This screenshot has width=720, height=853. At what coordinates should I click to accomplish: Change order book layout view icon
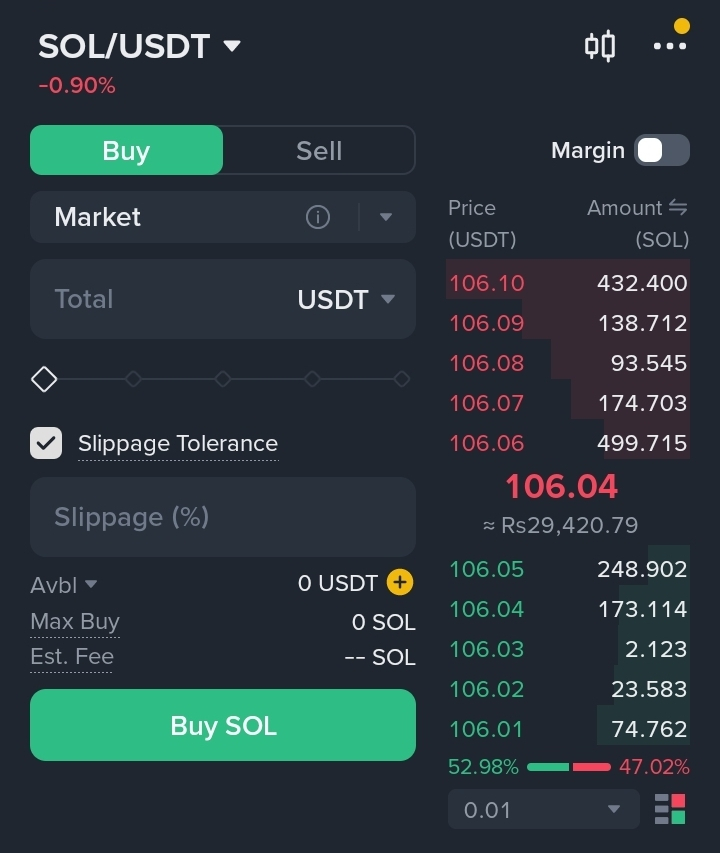[670, 809]
